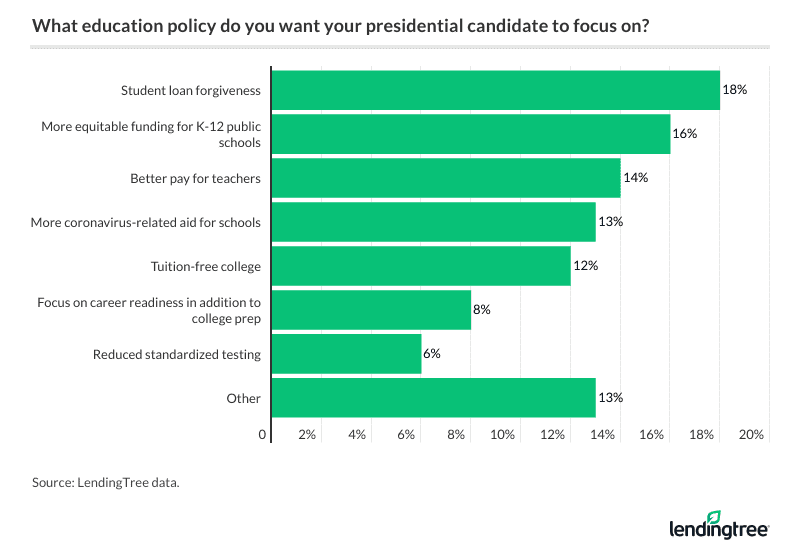Click the More coronavirus-related aid for schools label
800x555 pixels.
(x=146, y=222)
